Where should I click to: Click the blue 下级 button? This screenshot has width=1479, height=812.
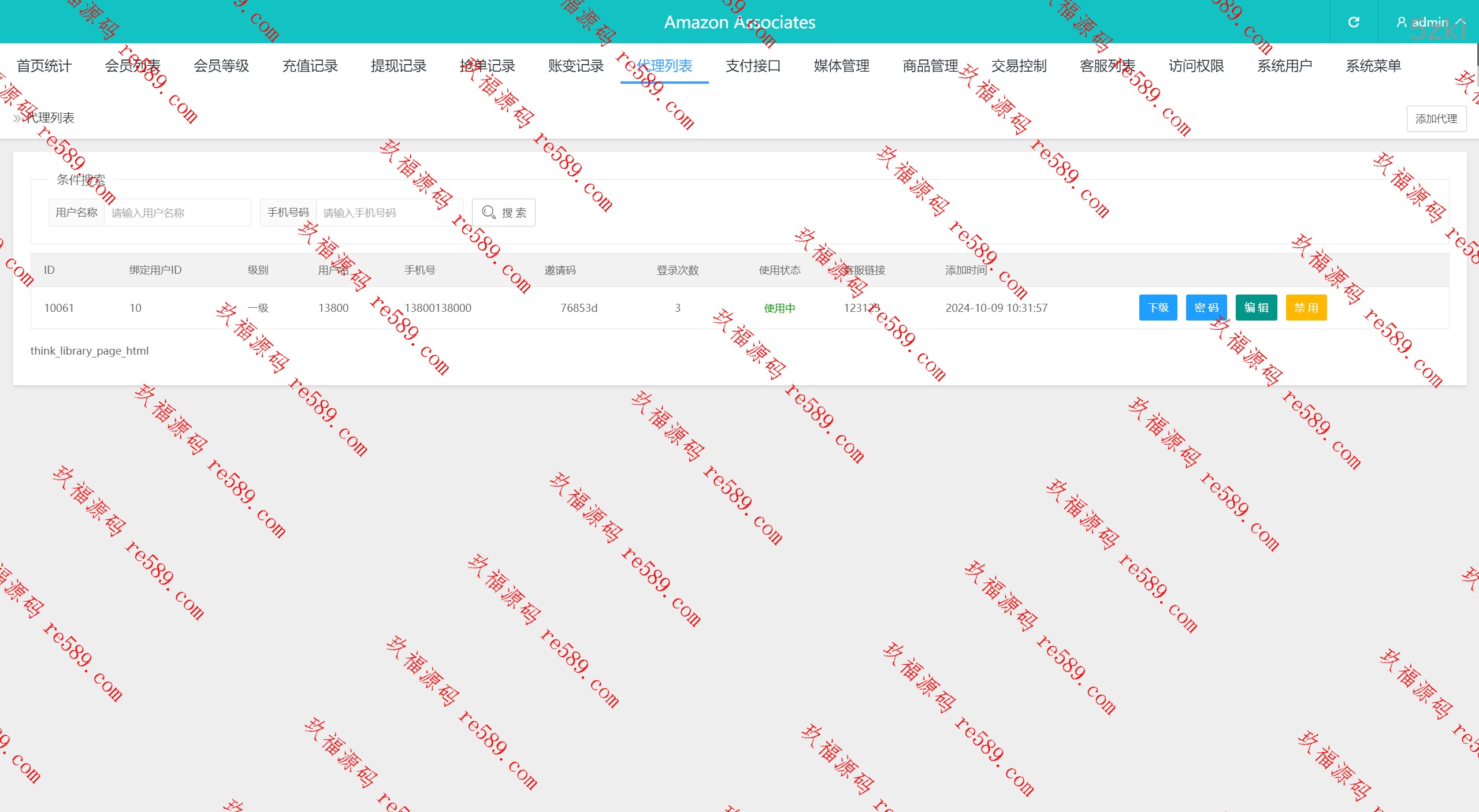pos(1158,308)
